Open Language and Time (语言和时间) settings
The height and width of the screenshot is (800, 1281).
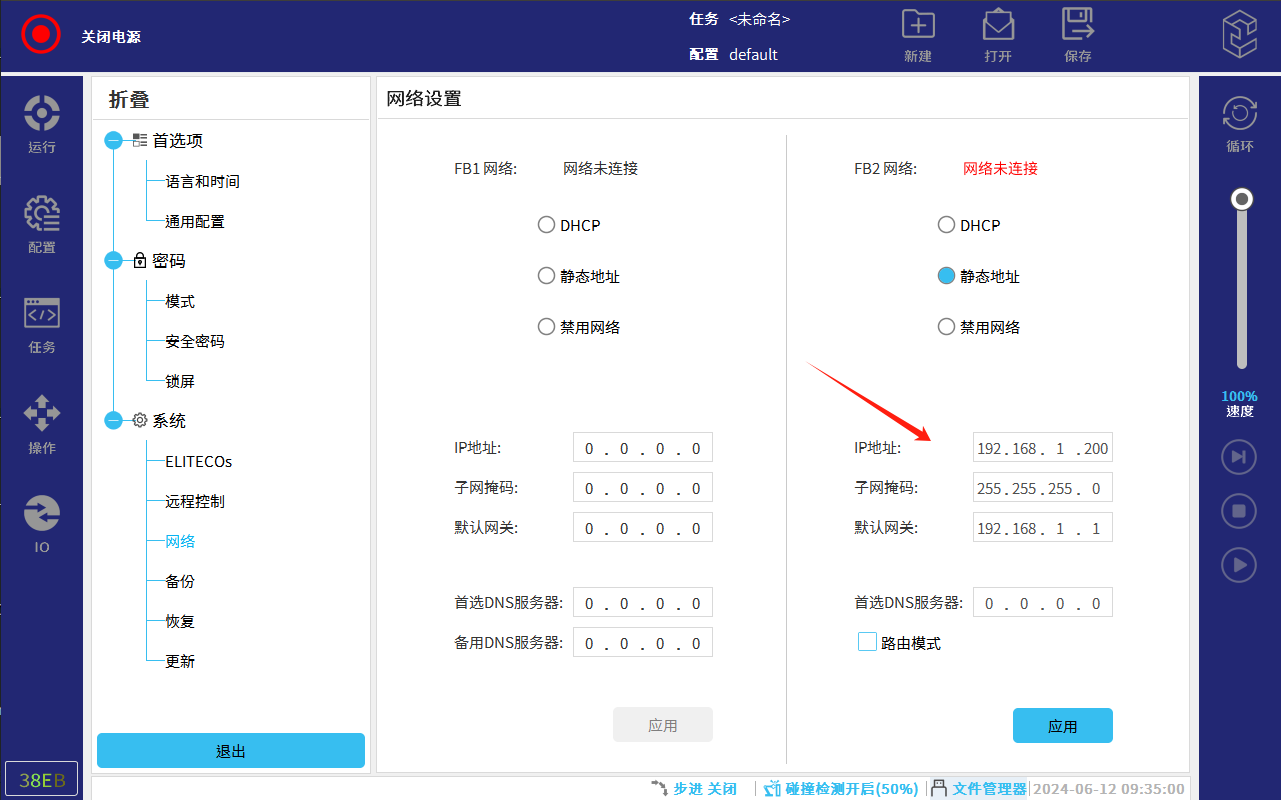(x=202, y=181)
